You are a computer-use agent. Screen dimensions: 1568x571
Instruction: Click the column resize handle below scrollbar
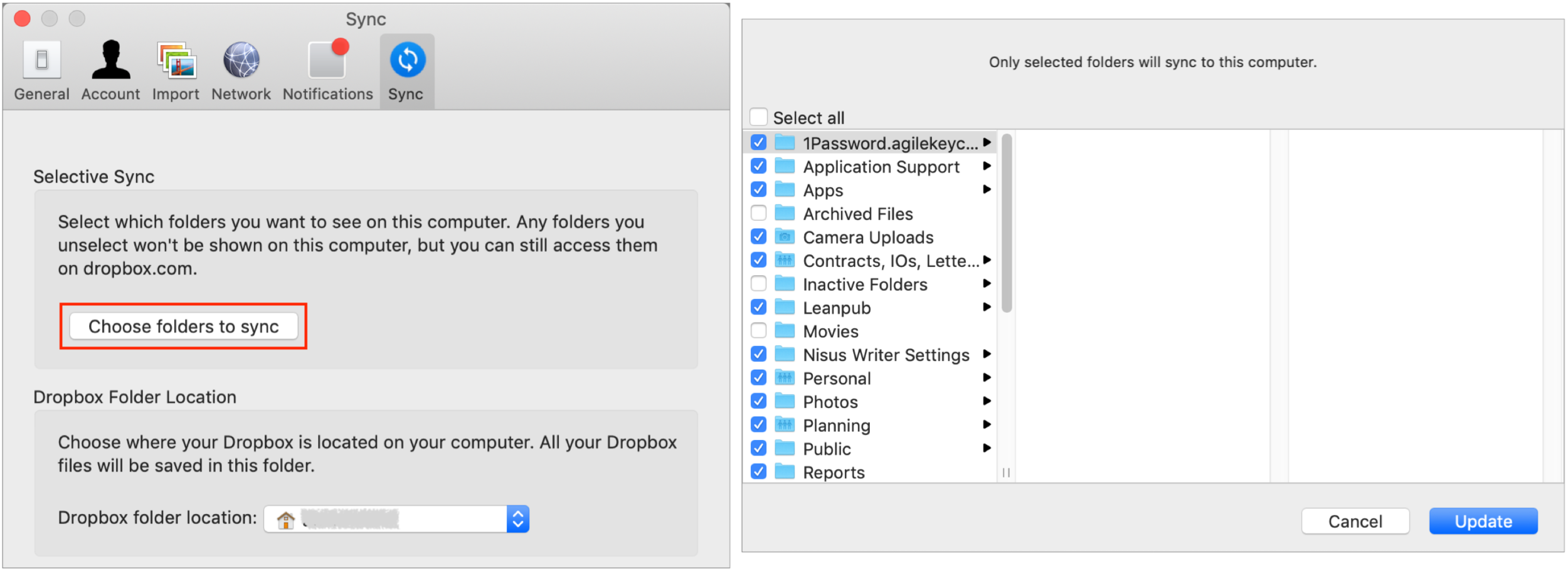tap(1006, 473)
